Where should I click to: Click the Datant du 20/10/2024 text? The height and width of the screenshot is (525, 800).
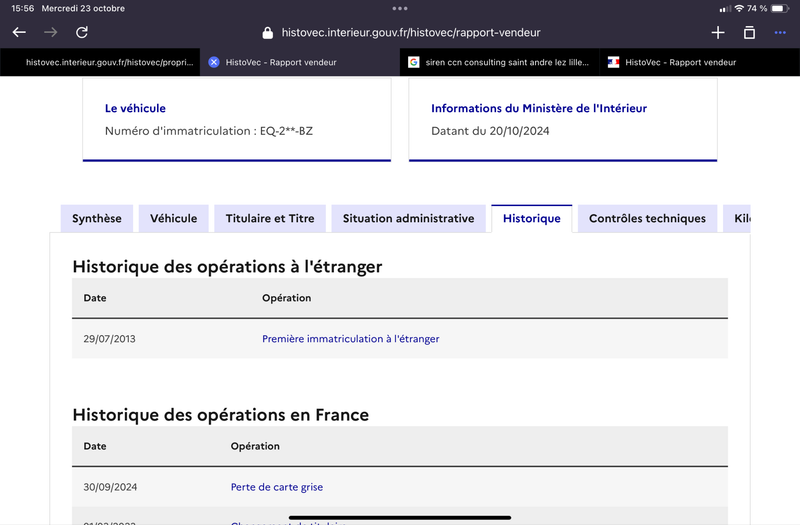[490, 131]
